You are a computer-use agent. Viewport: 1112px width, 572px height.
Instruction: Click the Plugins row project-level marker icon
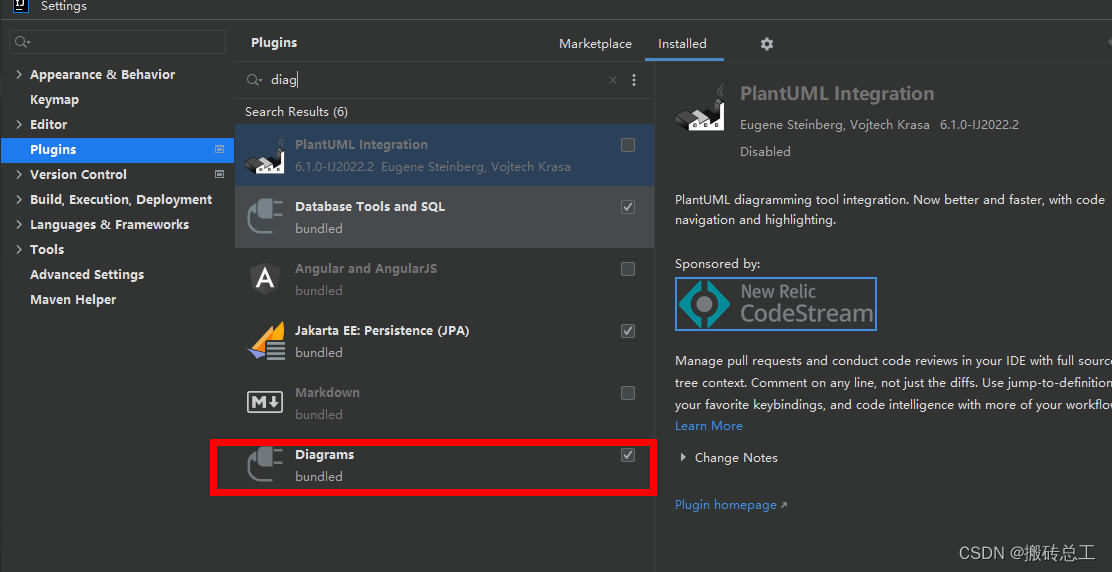(219, 150)
